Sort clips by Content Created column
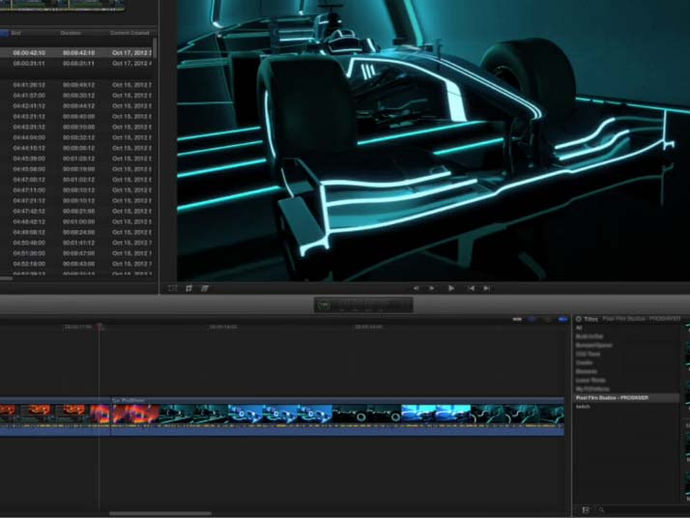Viewport: 690px width, 518px height. click(x=130, y=33)
